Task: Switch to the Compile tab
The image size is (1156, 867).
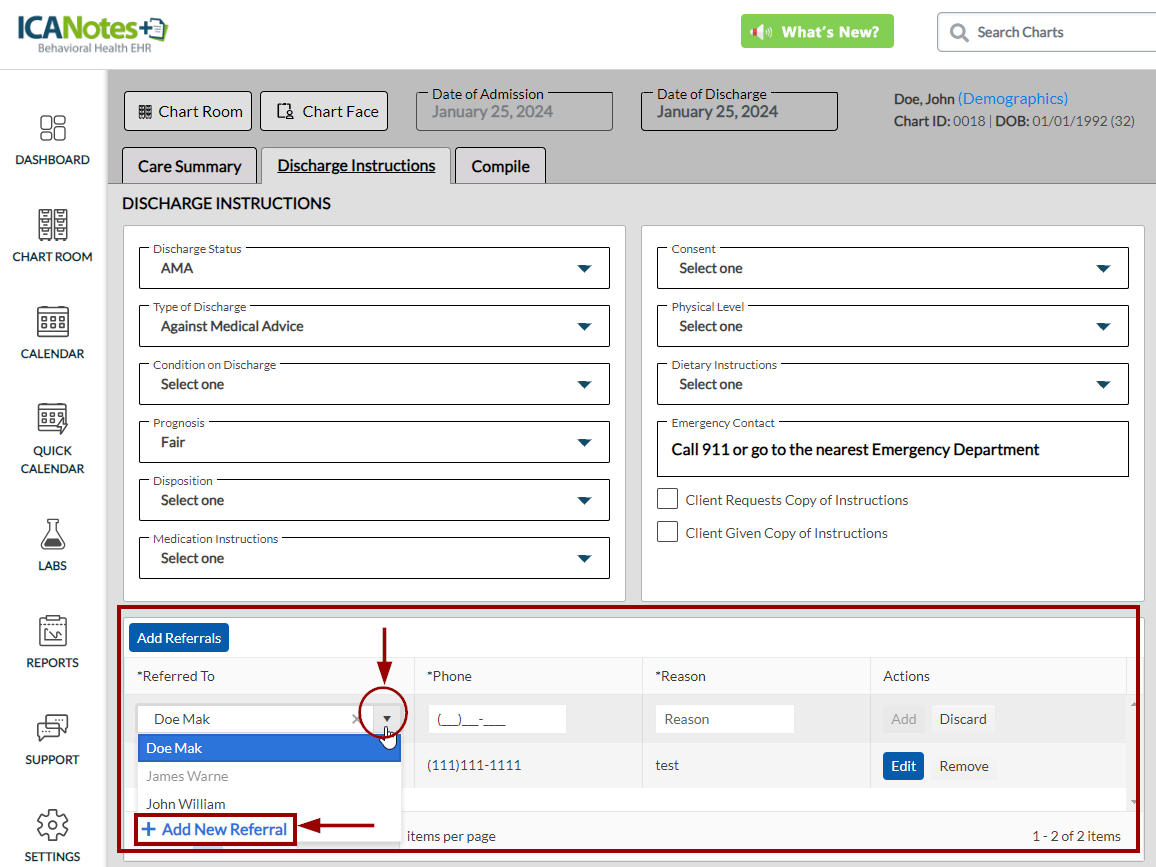Action: coord(500,166)
